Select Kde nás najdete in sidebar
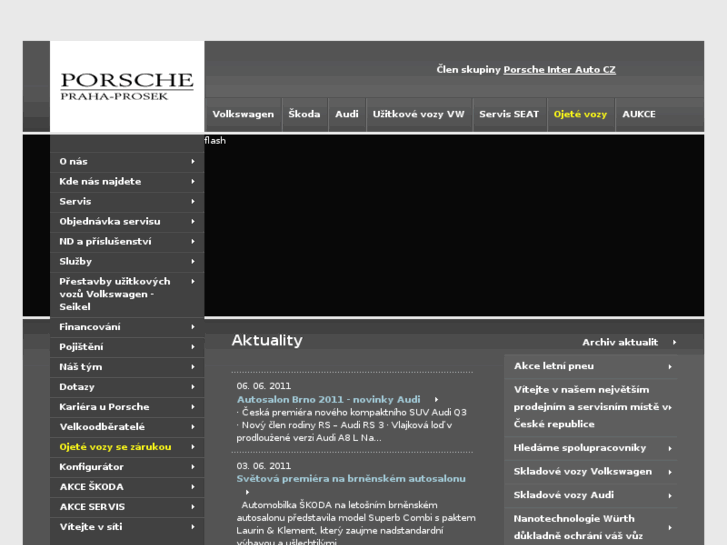The width and height of the screenshot is (727, 545). pos(127,181)
